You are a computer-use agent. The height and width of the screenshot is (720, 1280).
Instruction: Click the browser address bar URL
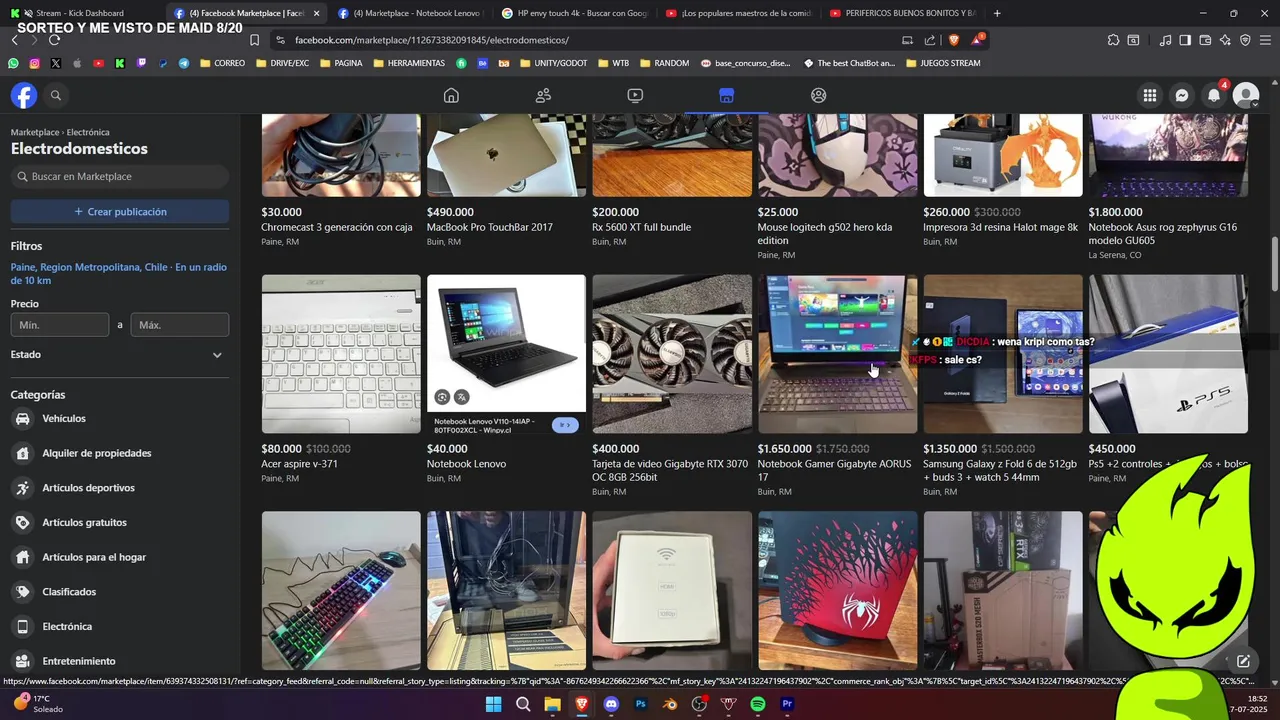[432, 40]
